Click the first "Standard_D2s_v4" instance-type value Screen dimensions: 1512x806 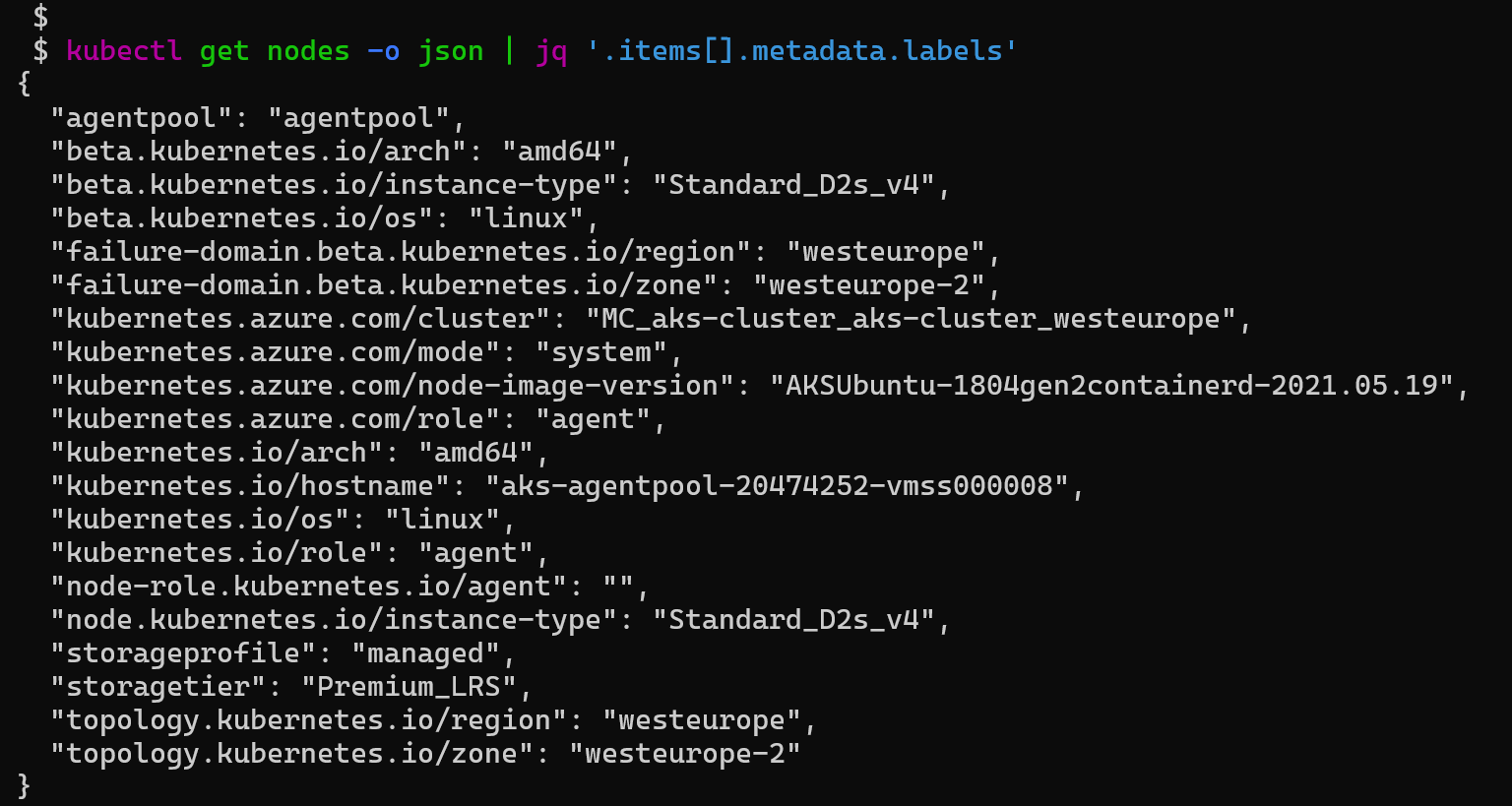tap(793, 185)
